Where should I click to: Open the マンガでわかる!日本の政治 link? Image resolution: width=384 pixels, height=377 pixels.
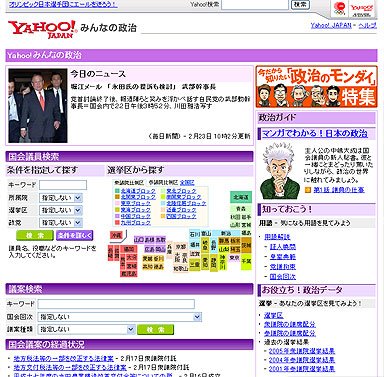pos(315,133)
